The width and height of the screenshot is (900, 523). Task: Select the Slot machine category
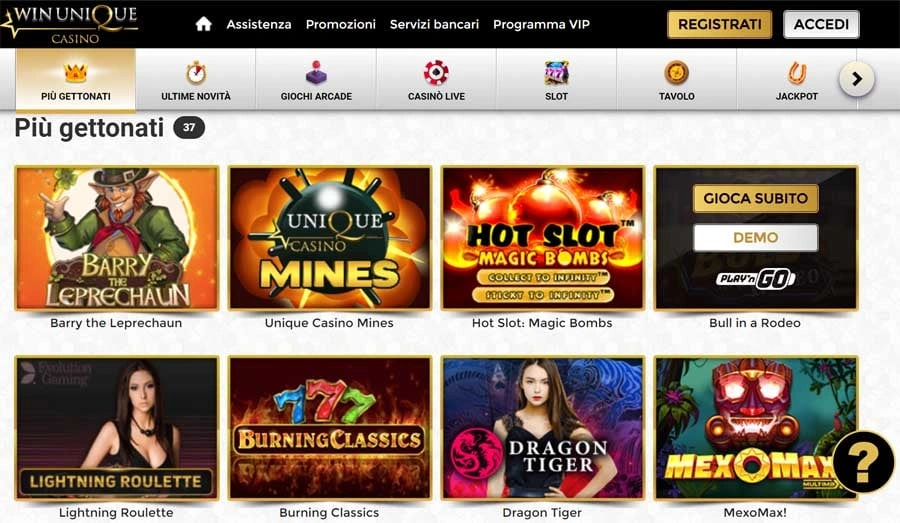(556, 79)
